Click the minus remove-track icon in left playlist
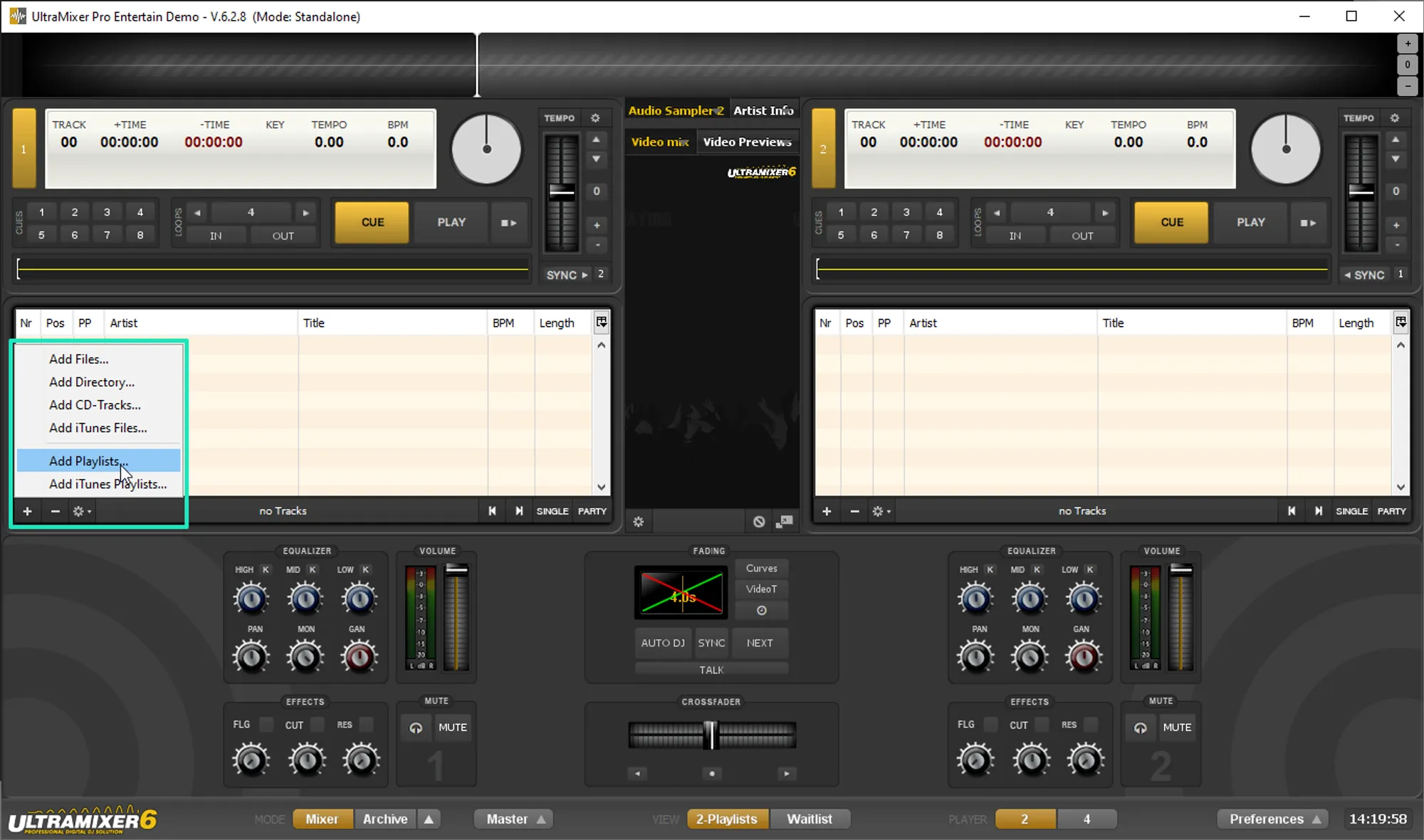This screenshot has width=1424, height=840. 55,511
